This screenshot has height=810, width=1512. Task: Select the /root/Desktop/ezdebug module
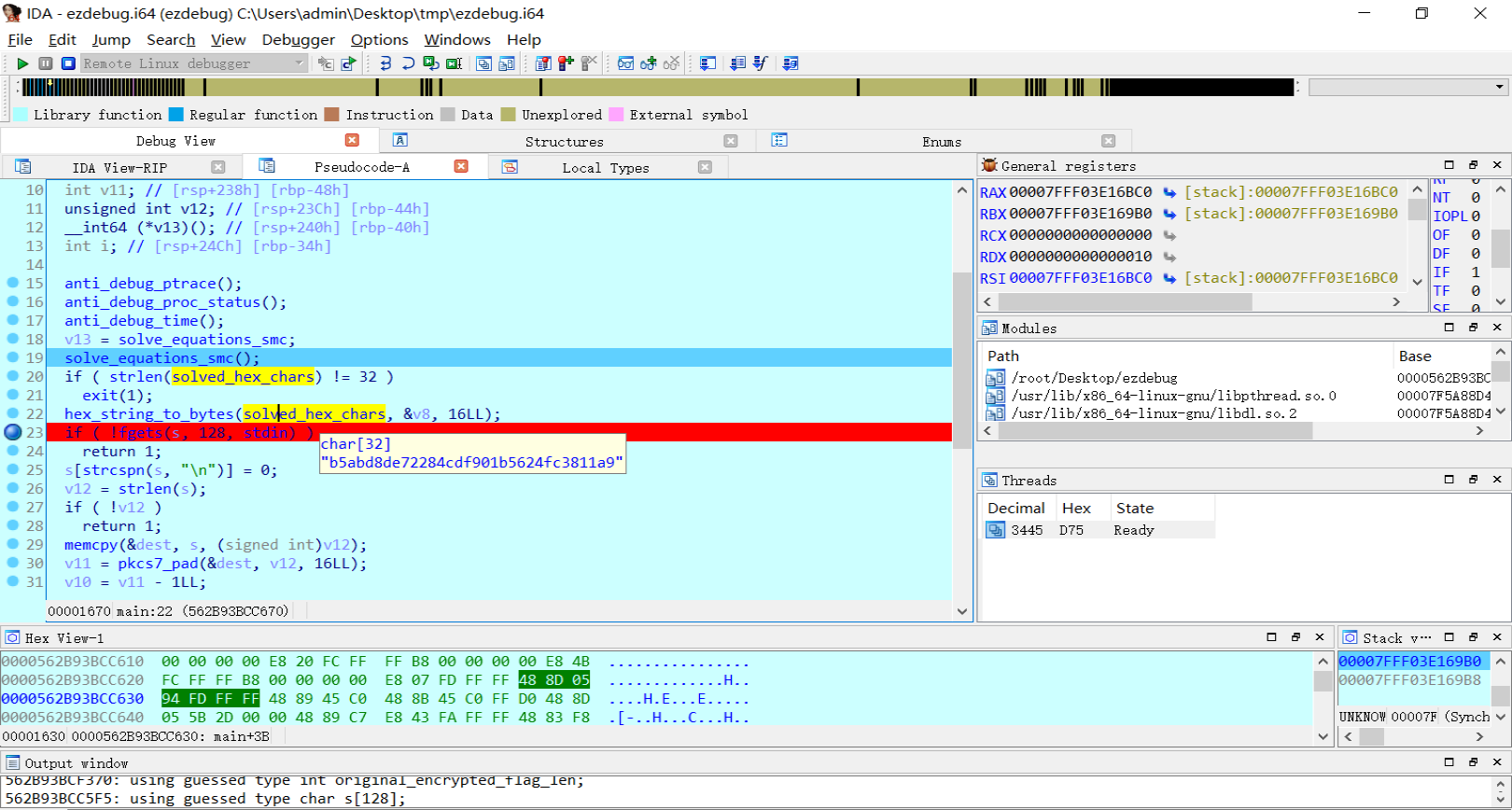(x=1094, y=378)
